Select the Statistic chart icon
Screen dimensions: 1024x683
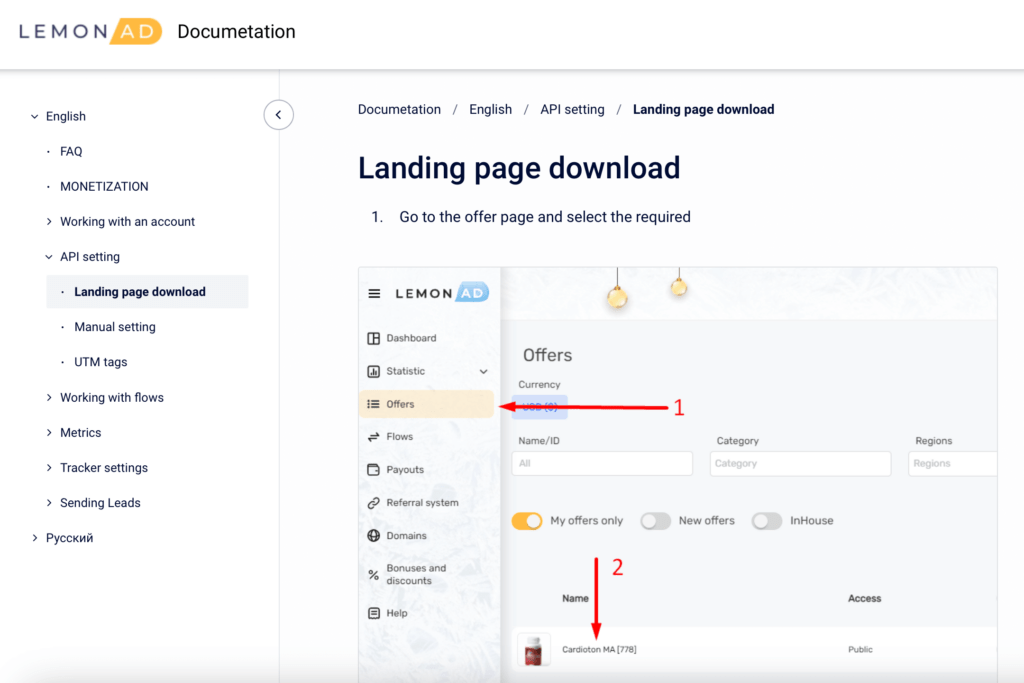point(374,371)
